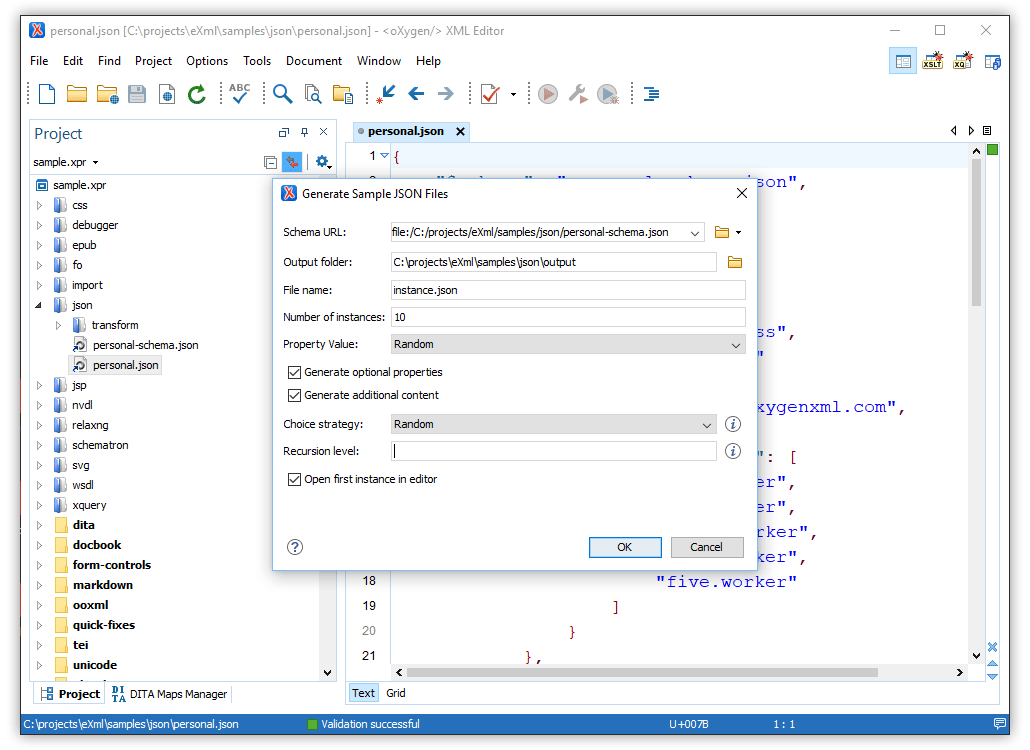
Task: Open Schema URL browse dropdown arrow
Action: 738,232
